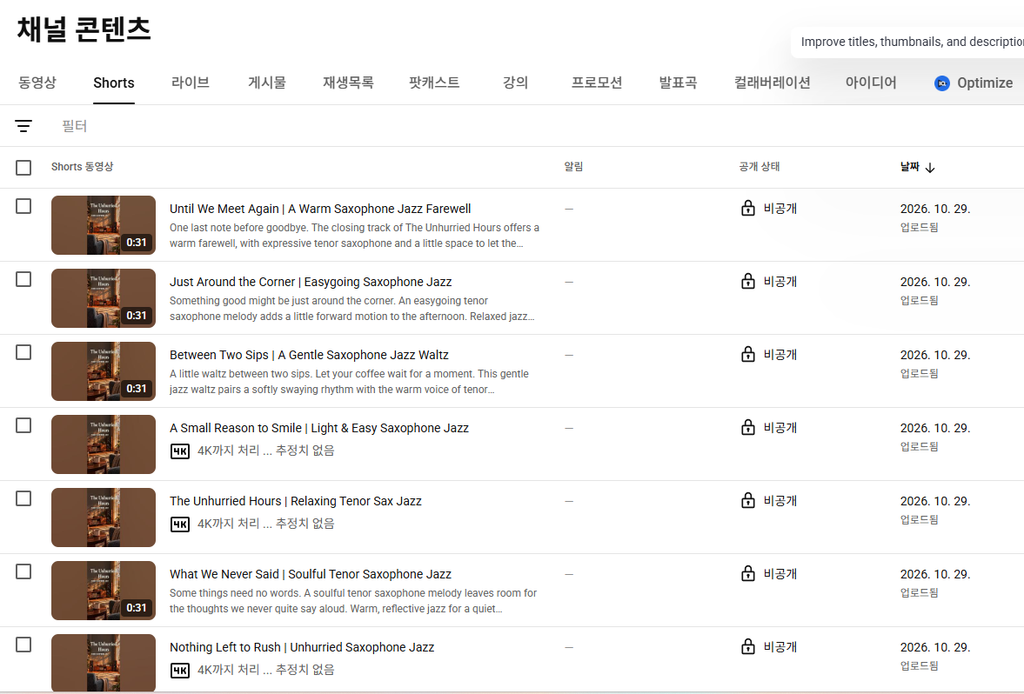Switch to the 발표곡 tab

point(678,83)
